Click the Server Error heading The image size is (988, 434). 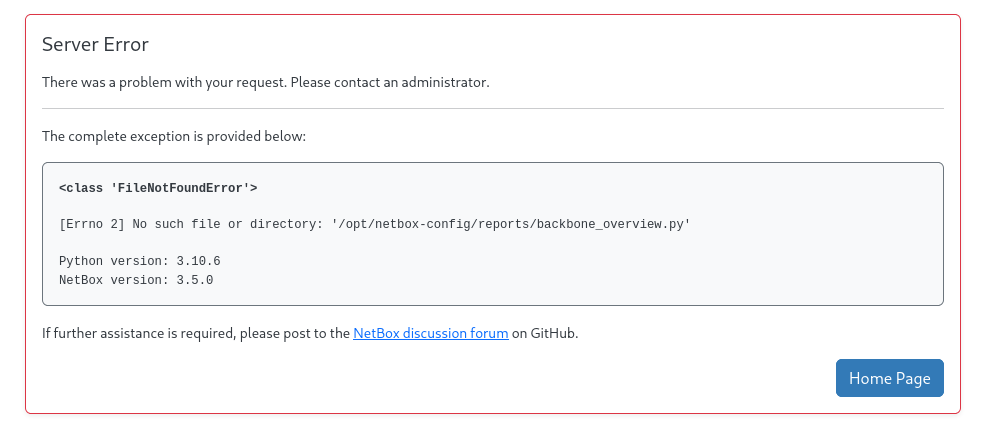click(x=95, y=45)
